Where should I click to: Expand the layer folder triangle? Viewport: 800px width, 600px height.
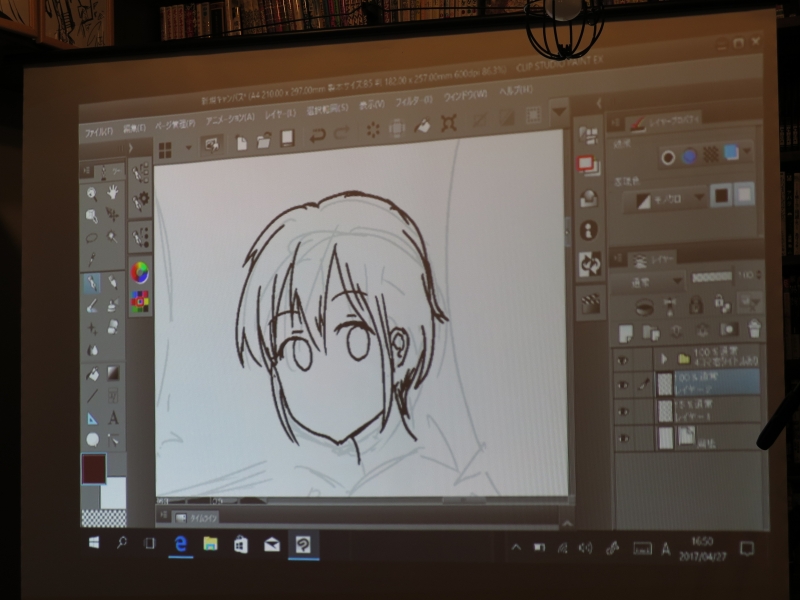point(664,359)
